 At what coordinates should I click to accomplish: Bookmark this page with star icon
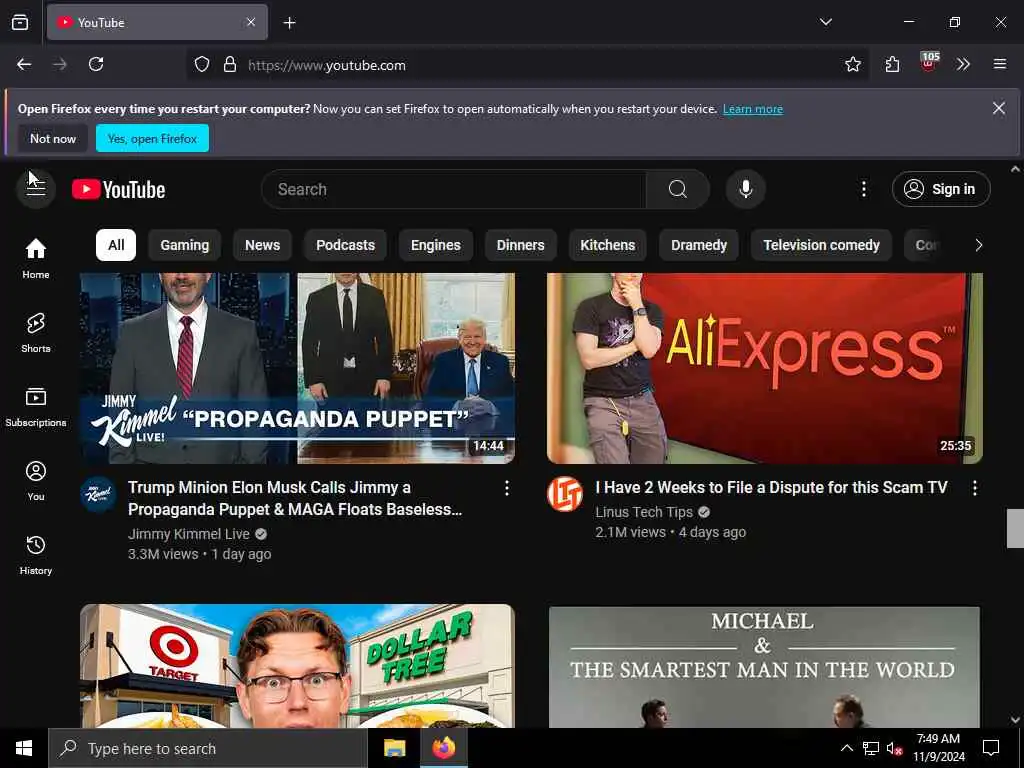click(852, 64)
